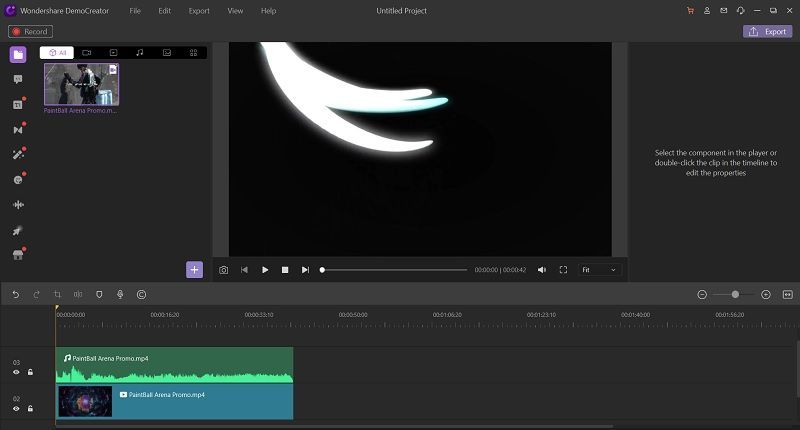Select the All media filter tab
The height and width of the screenshot is (430, 800).
[x=57, y=53]
